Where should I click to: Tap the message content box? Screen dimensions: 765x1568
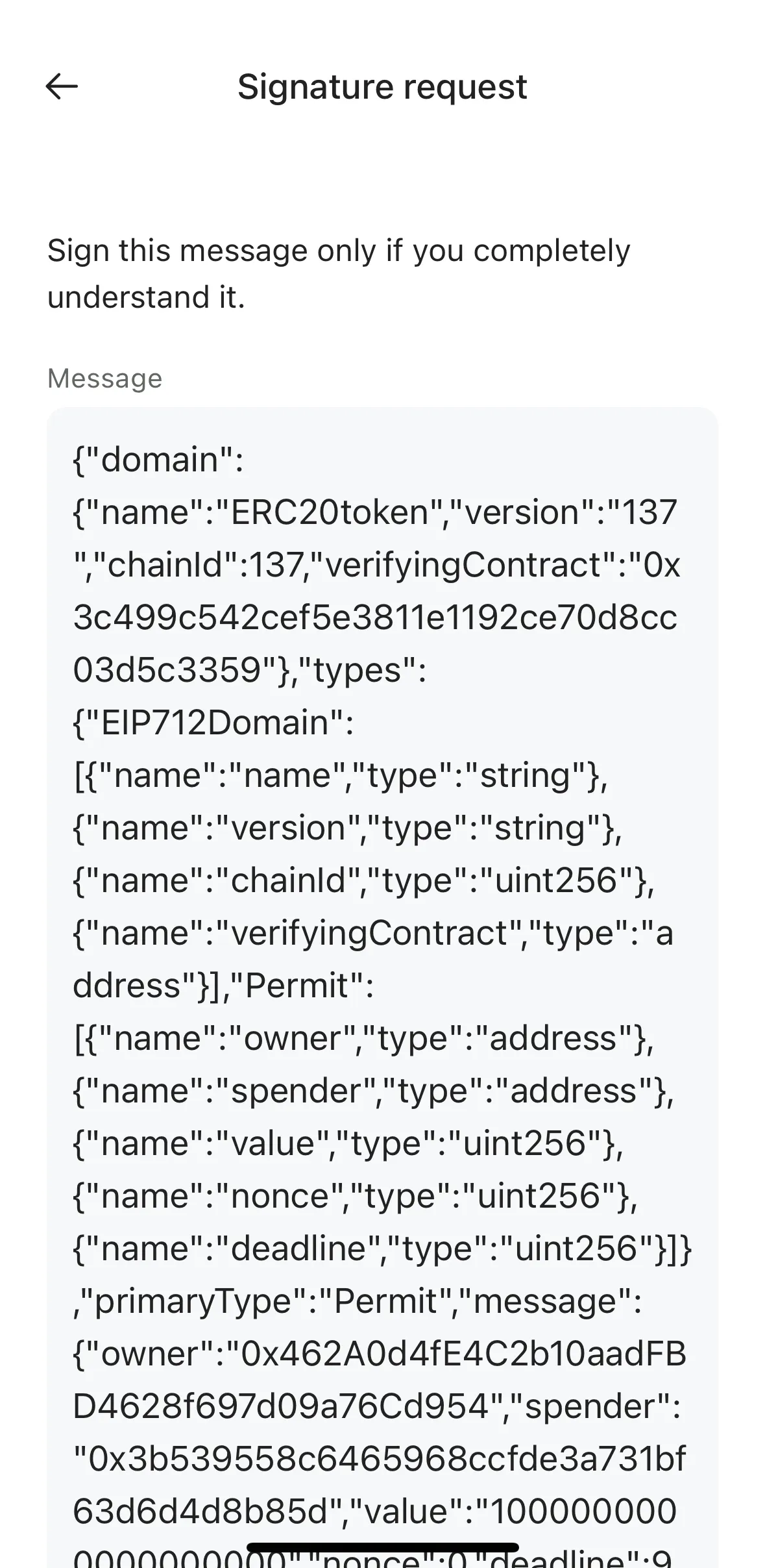click(383, 974)
